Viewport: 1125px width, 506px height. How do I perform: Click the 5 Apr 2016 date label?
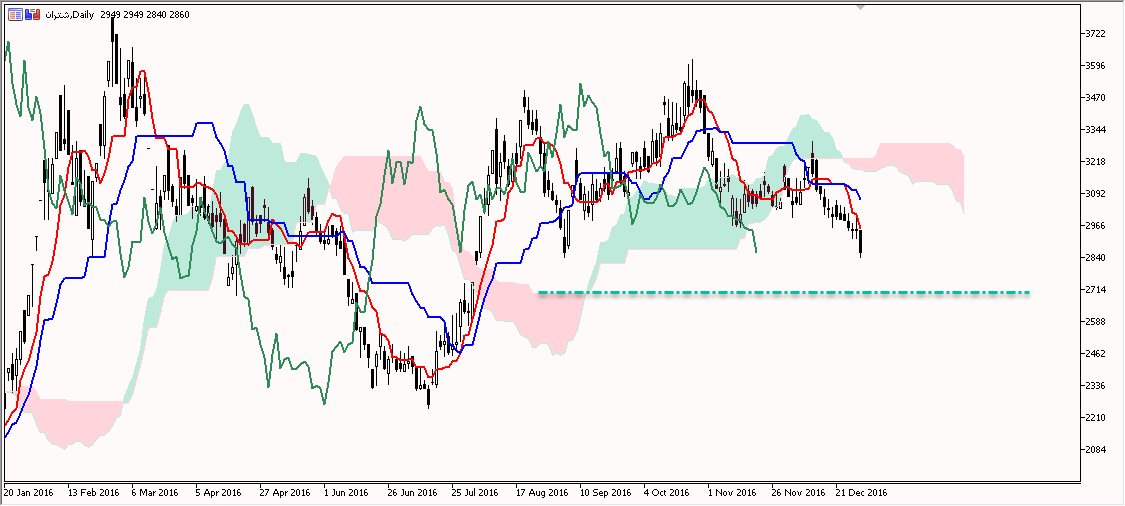click(219, 493)
